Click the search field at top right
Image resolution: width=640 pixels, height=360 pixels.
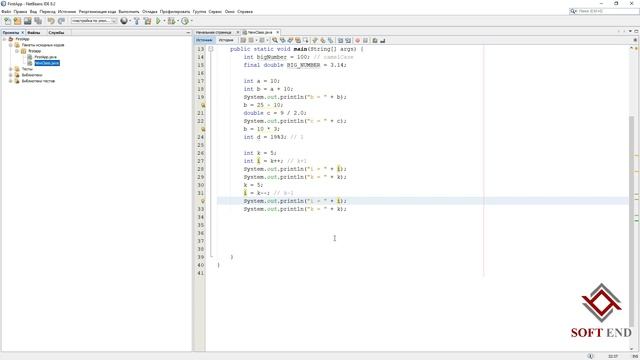[604, 11]
